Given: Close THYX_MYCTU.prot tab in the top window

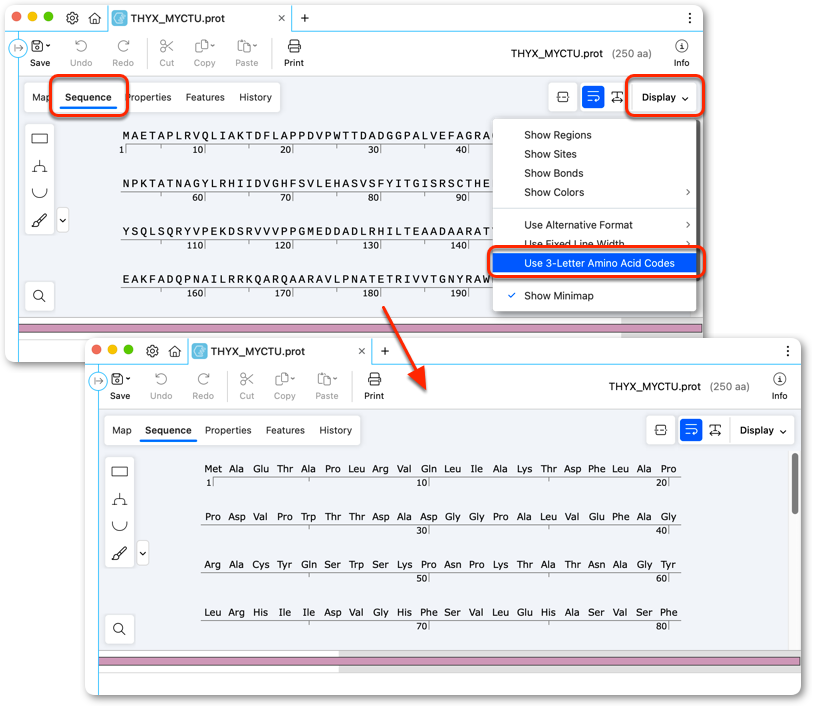Looking at the screenshot, I should click(282, 18).
